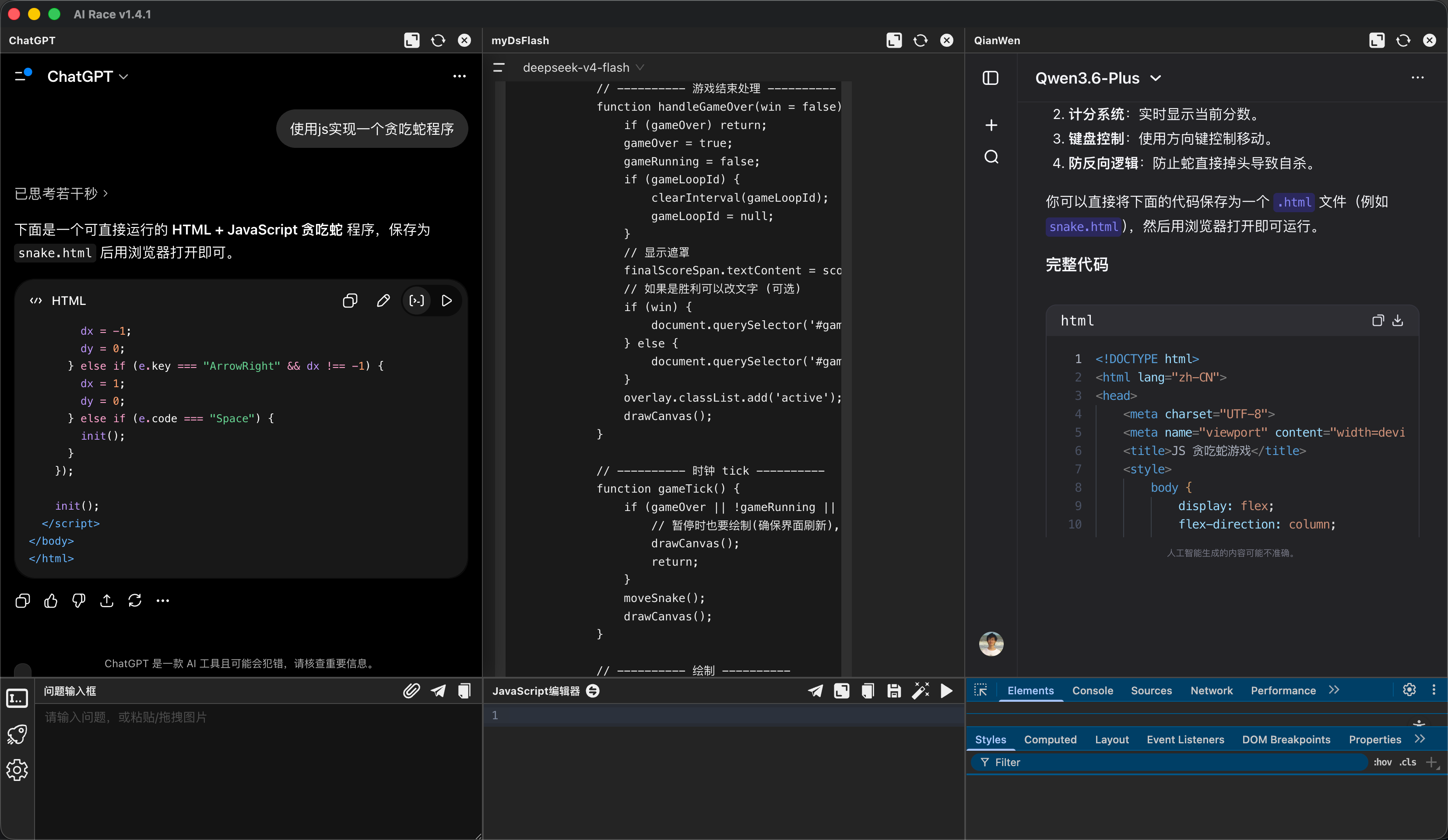Viewport: 1448px width, 840px height.
Task: Toggle the QianWen sidebar panel
Action: tap(991, 78)
